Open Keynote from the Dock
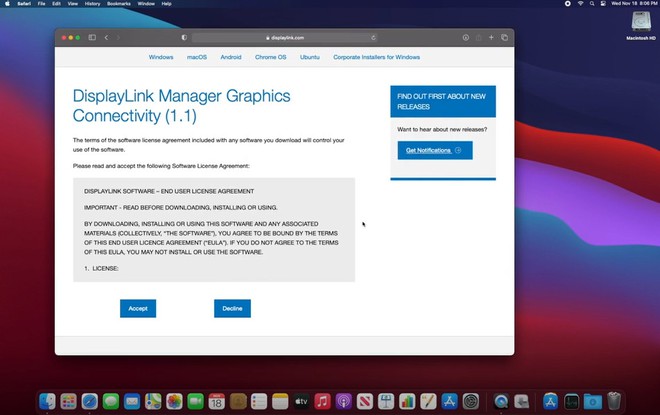This screenshot has height=415, width=660. pos(386,402)
